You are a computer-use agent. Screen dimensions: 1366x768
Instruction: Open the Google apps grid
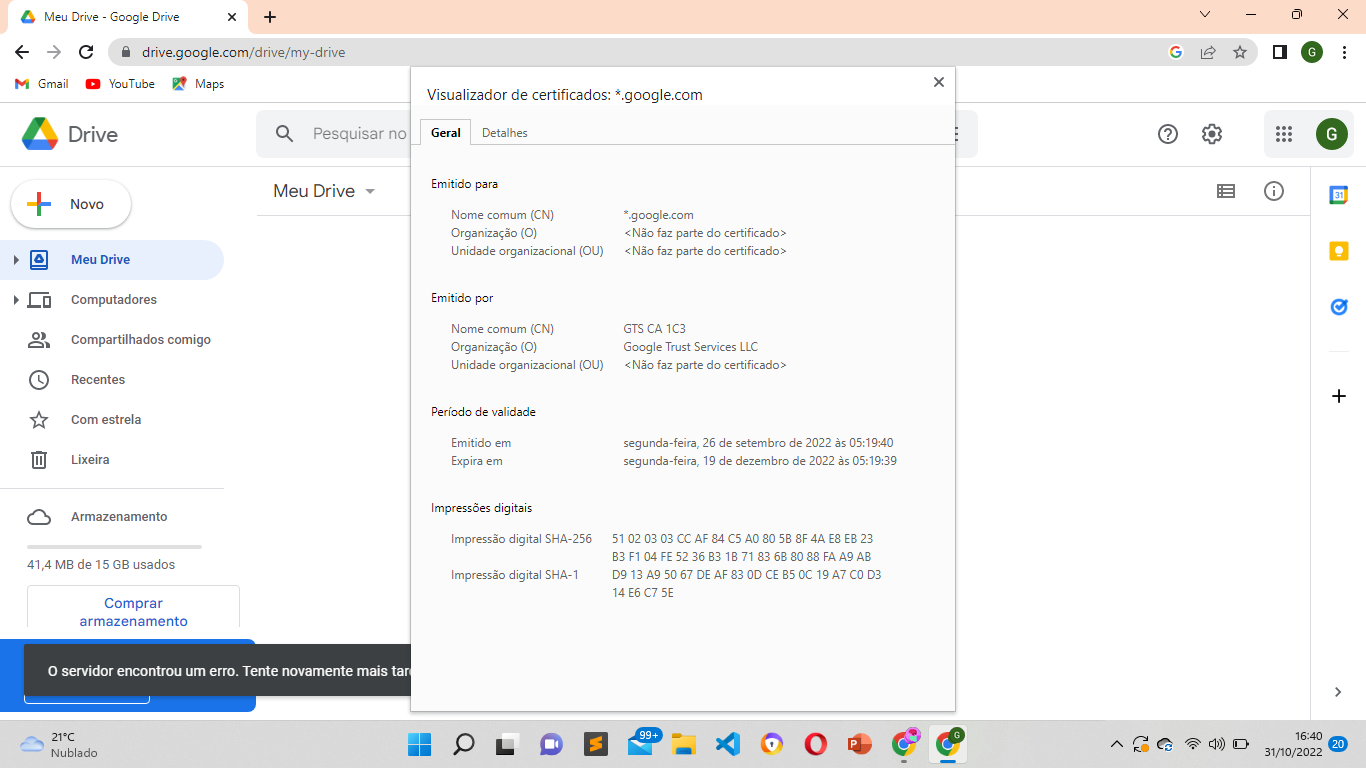click(x=1284, y=134)
